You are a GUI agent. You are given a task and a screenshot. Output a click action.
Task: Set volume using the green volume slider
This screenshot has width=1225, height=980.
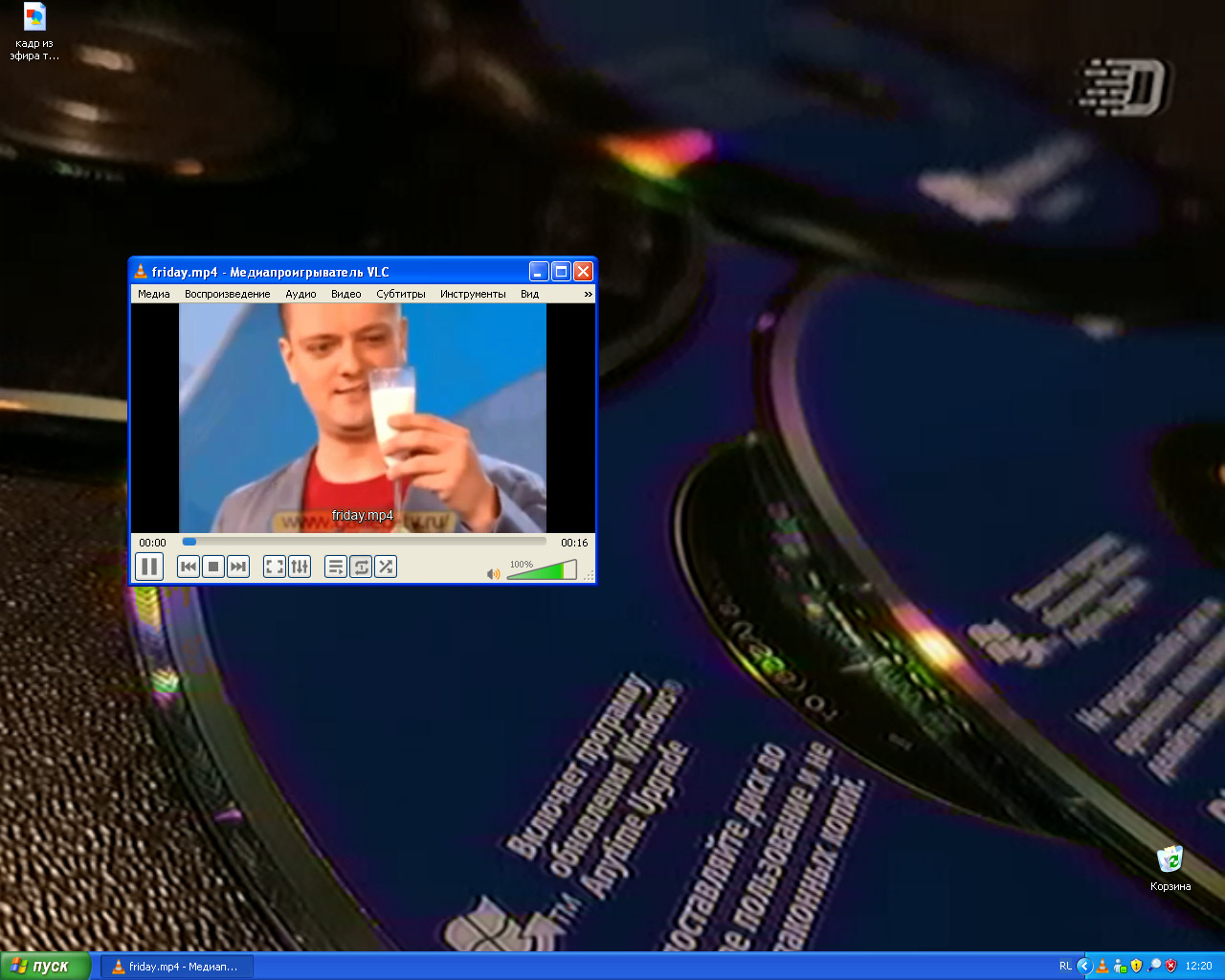542,571
